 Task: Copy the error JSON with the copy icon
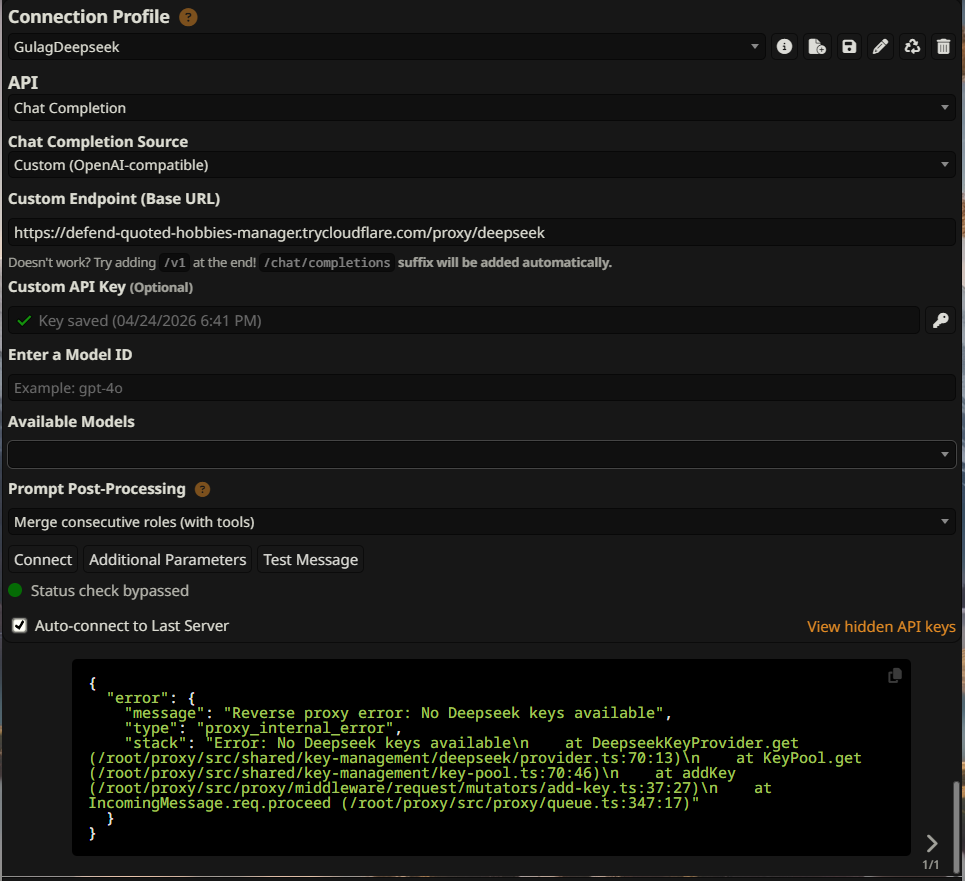(x=895, y=676)
